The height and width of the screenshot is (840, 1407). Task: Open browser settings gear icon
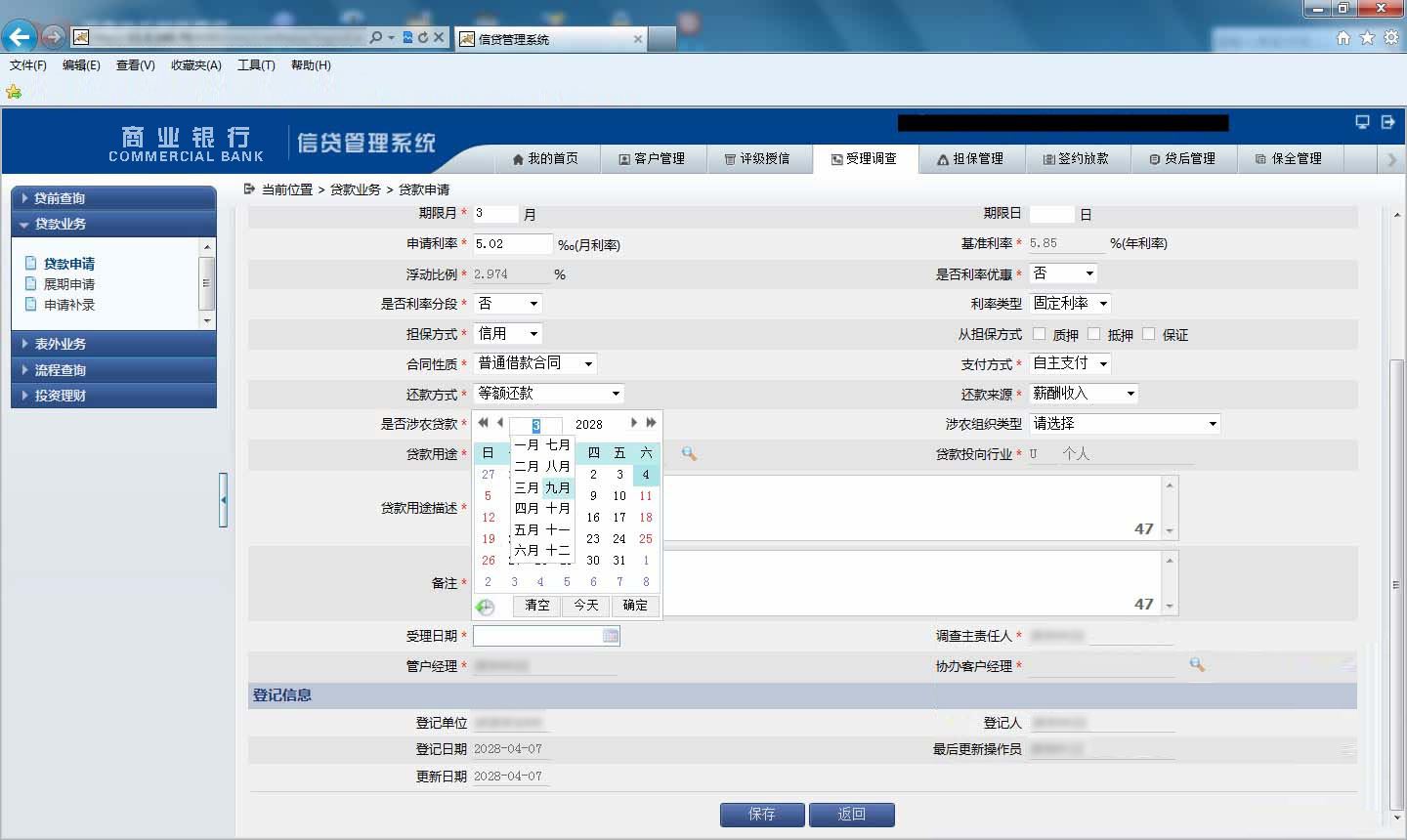point(1390,37)
